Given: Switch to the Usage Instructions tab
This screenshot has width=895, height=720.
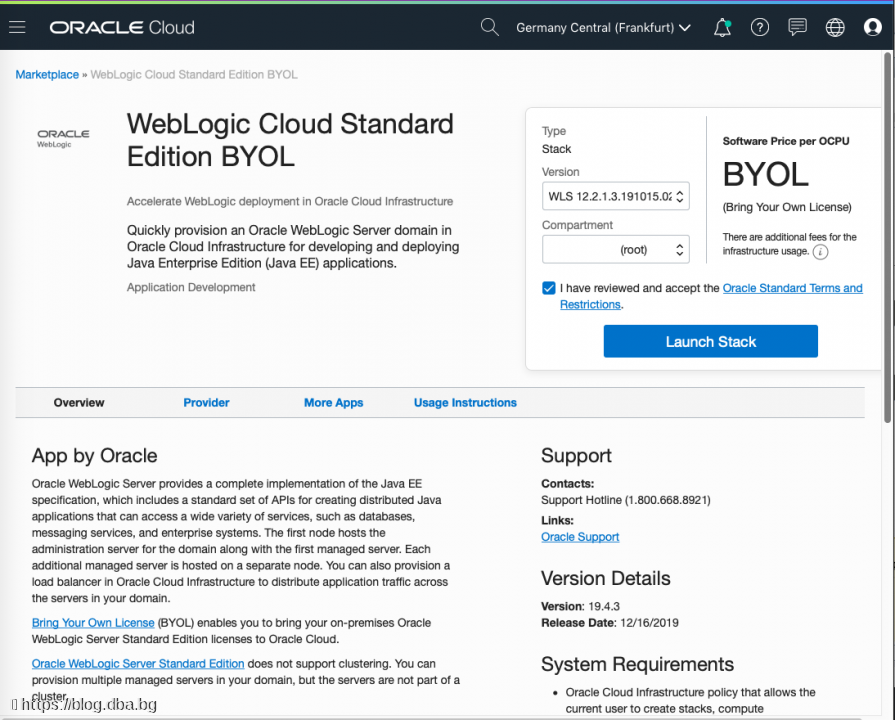Looking at the screenshot, I should 465,403.
